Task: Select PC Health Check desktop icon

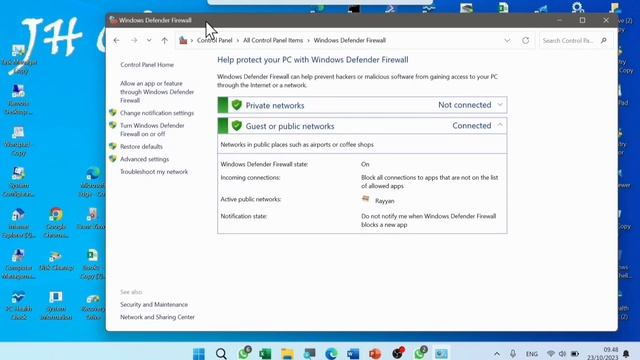Action: click(x=18, y=305)
